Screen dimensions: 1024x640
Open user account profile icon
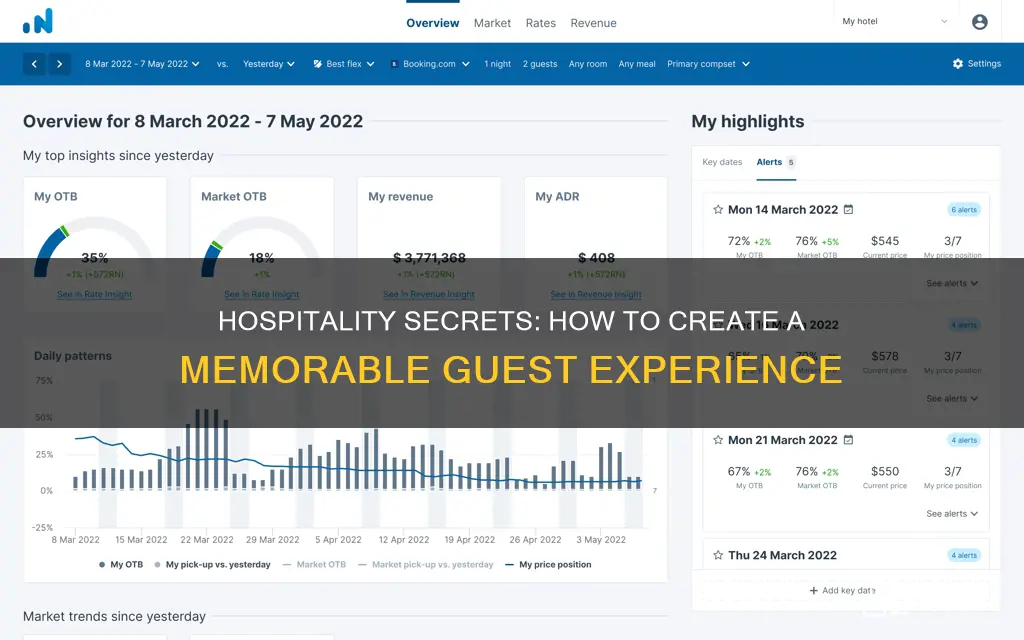point(980,22)
